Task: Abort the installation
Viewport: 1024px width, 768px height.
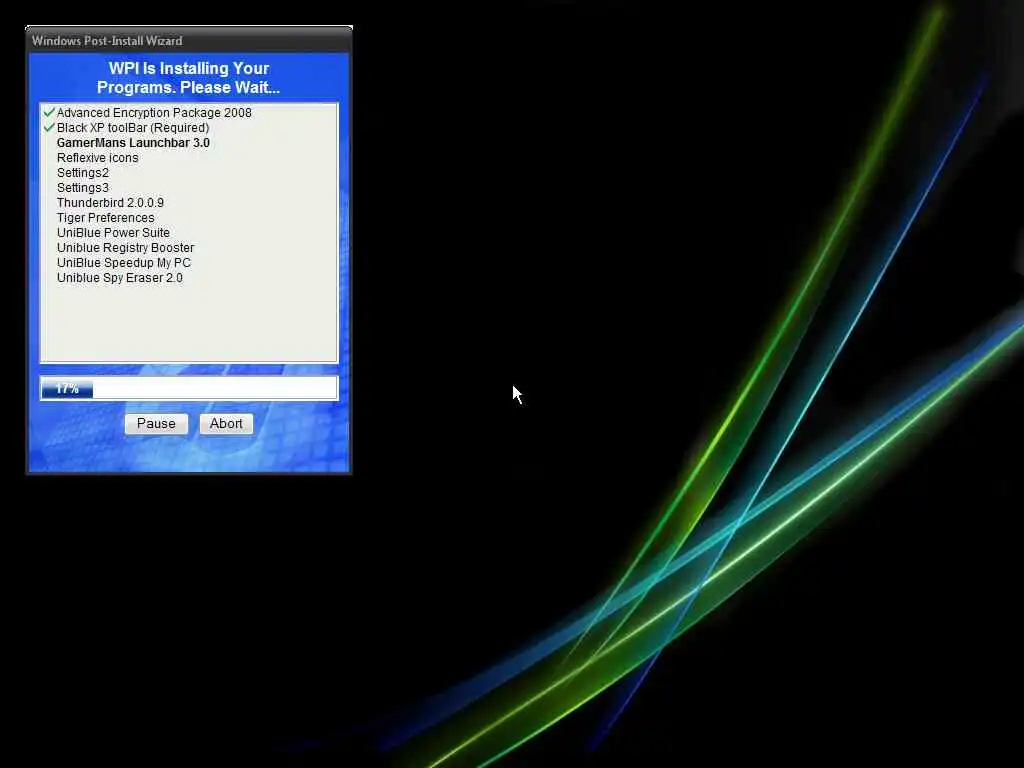Action: [226, 424]
